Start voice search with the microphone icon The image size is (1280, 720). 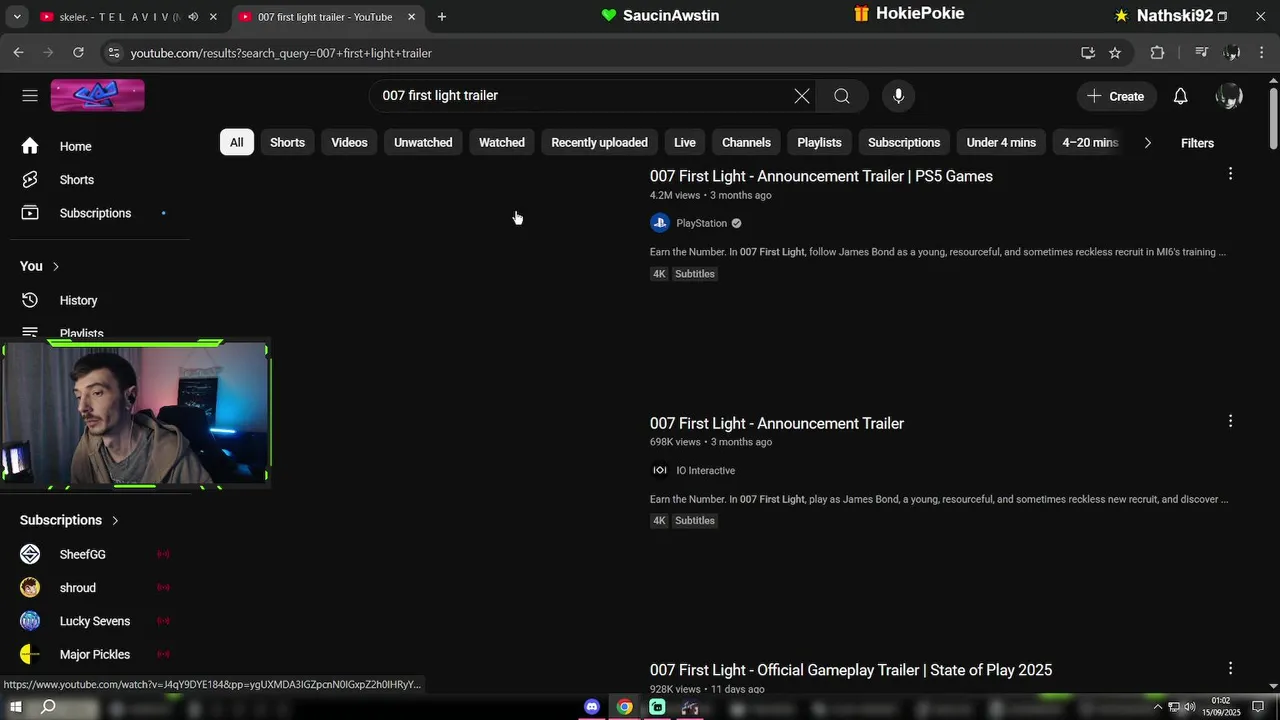click(898, 96)
